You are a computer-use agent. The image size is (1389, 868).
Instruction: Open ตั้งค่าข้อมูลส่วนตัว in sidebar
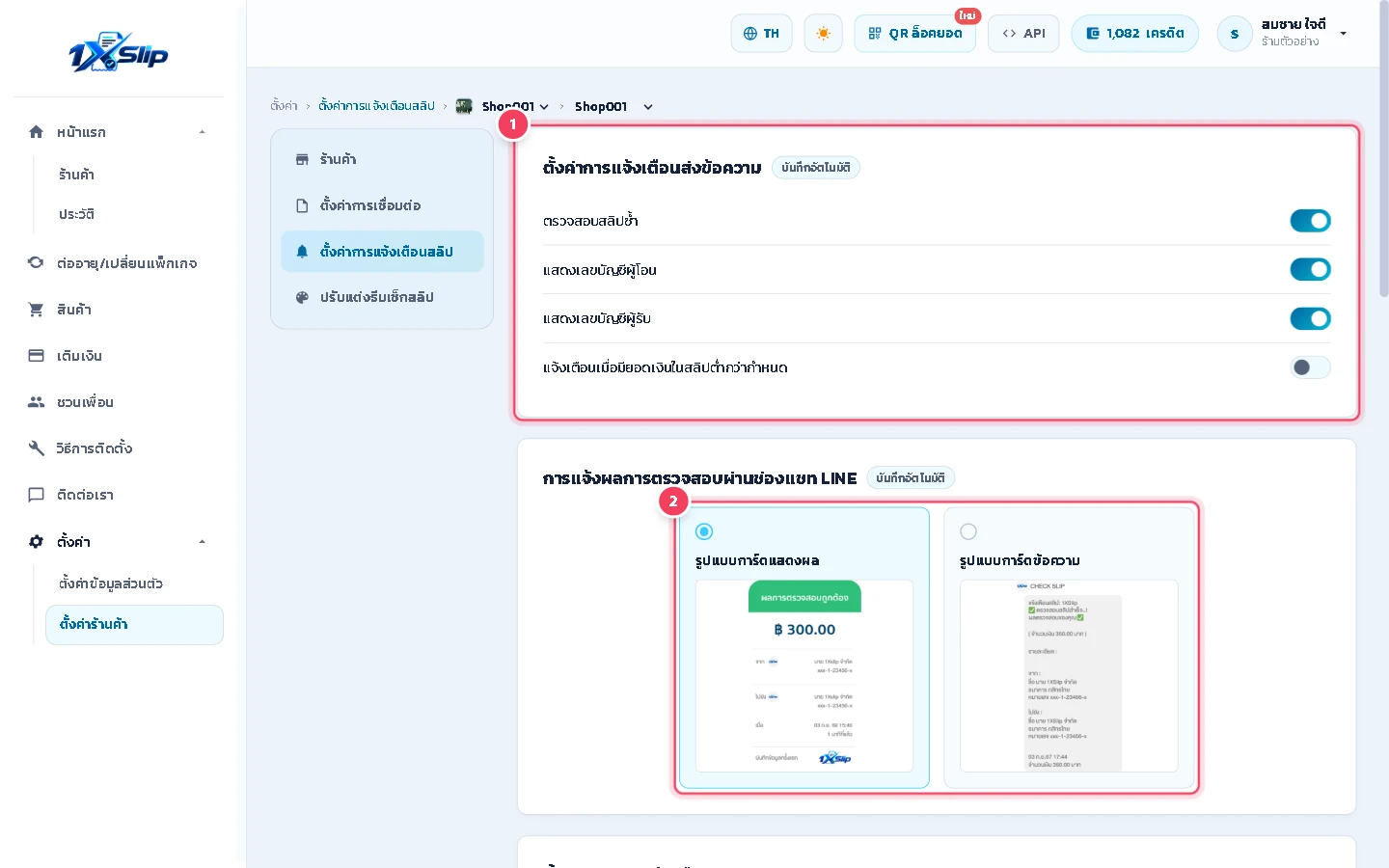click(x=111, y=583)
